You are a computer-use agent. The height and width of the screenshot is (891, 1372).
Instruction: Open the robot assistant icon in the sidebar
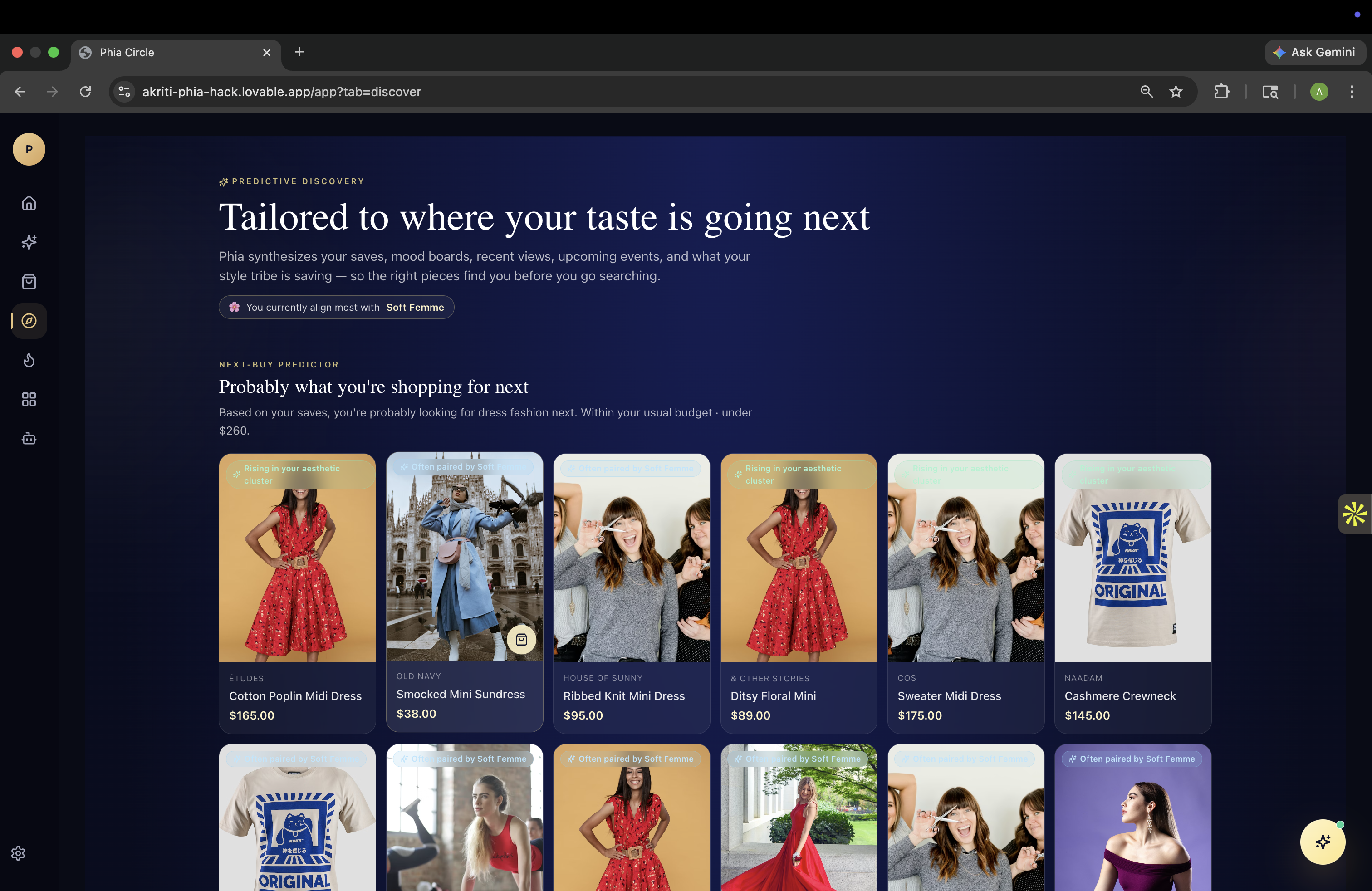pos(29,439)
